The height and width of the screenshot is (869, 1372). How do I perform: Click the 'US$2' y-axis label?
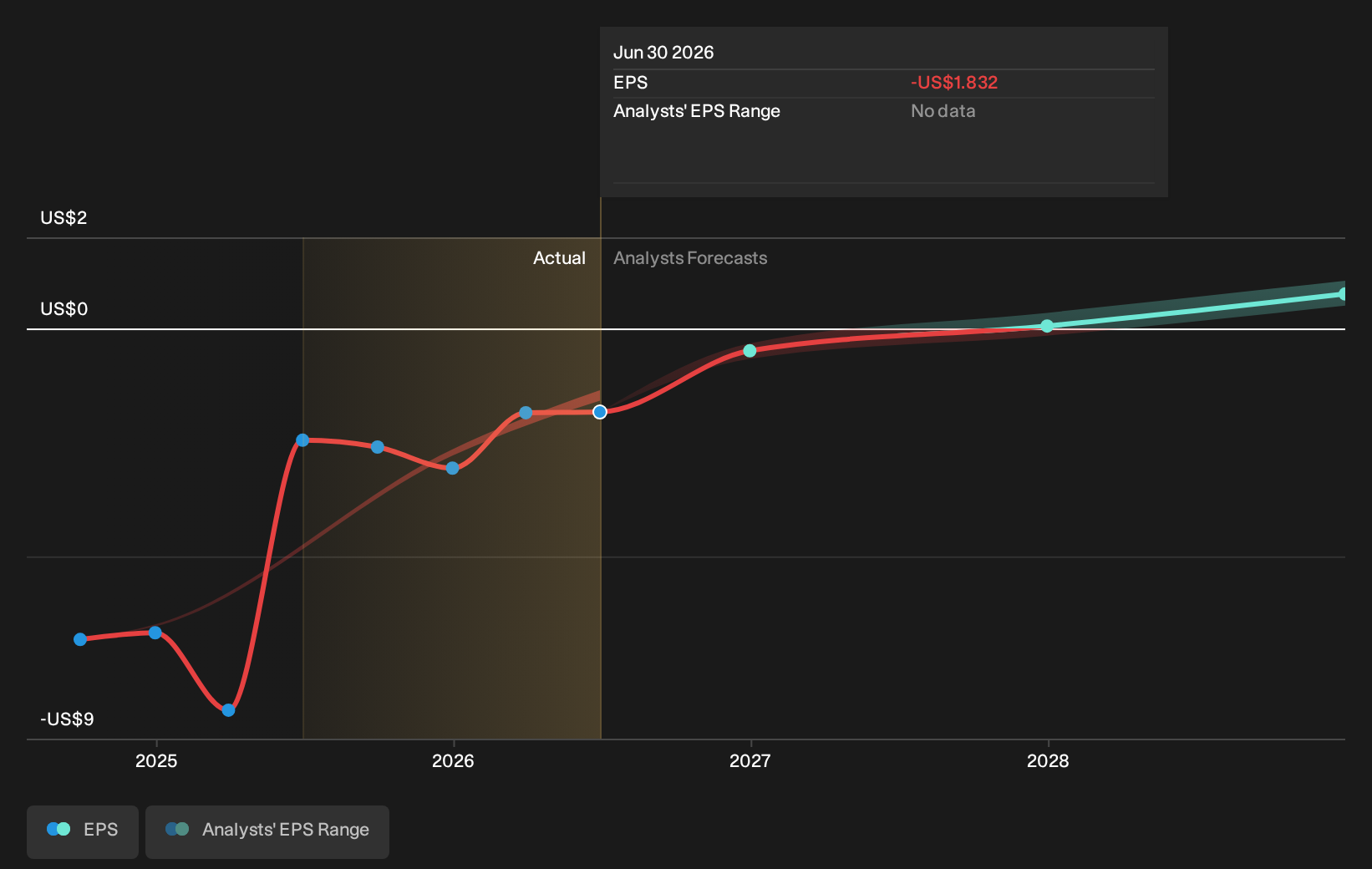coord(64,218)
